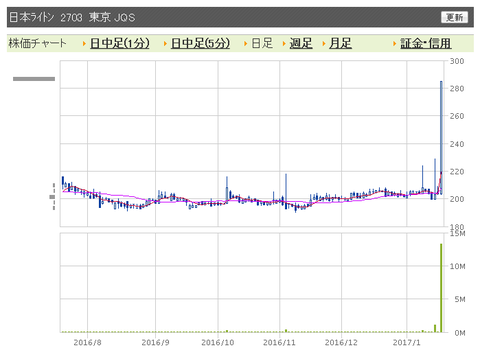This screenshot has width=480, height=361.
Task: Click the 240 price axis label
Action: [x=457, y=144]
